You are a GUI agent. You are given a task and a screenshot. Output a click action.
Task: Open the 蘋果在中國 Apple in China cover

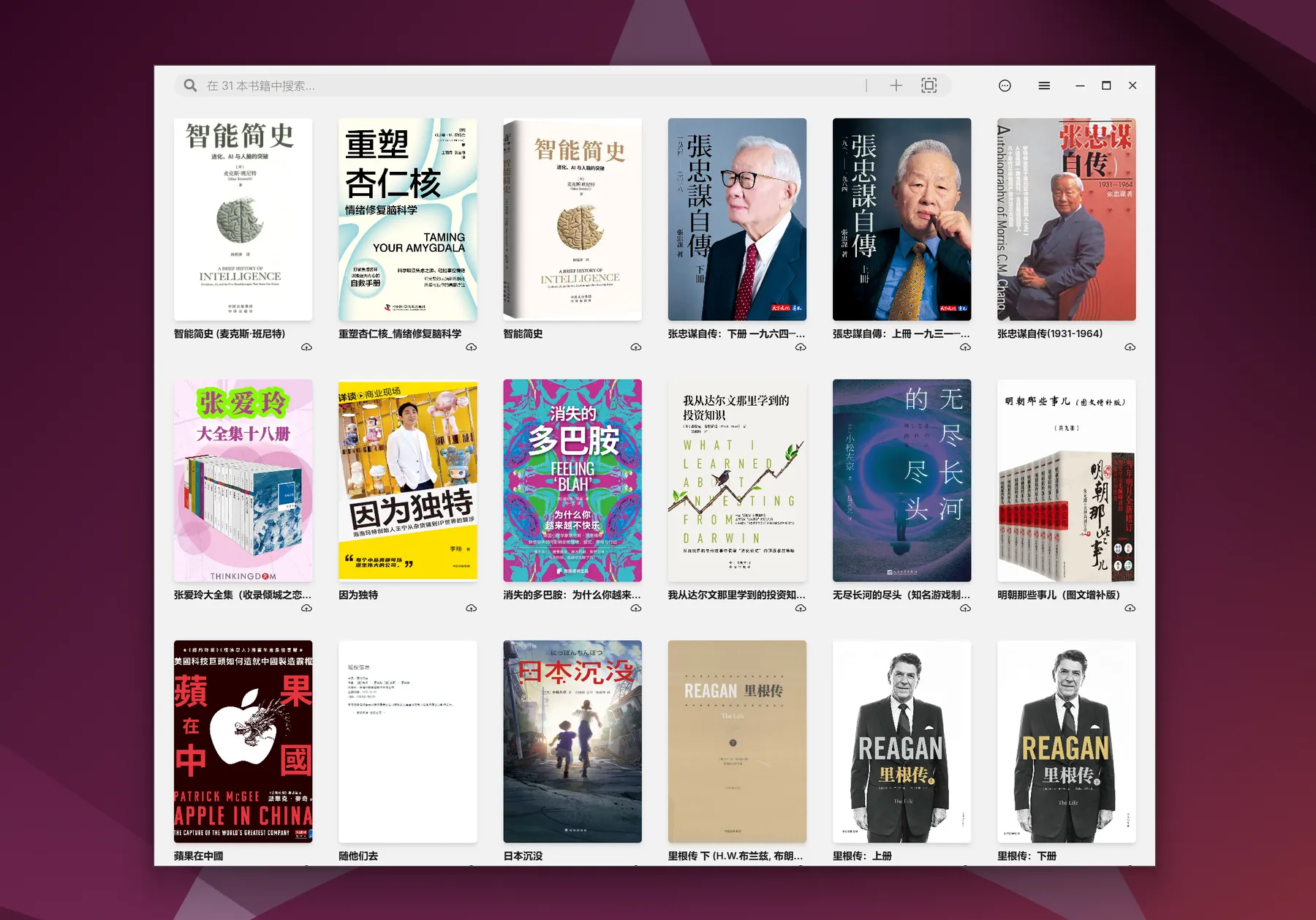coord(243,742)
